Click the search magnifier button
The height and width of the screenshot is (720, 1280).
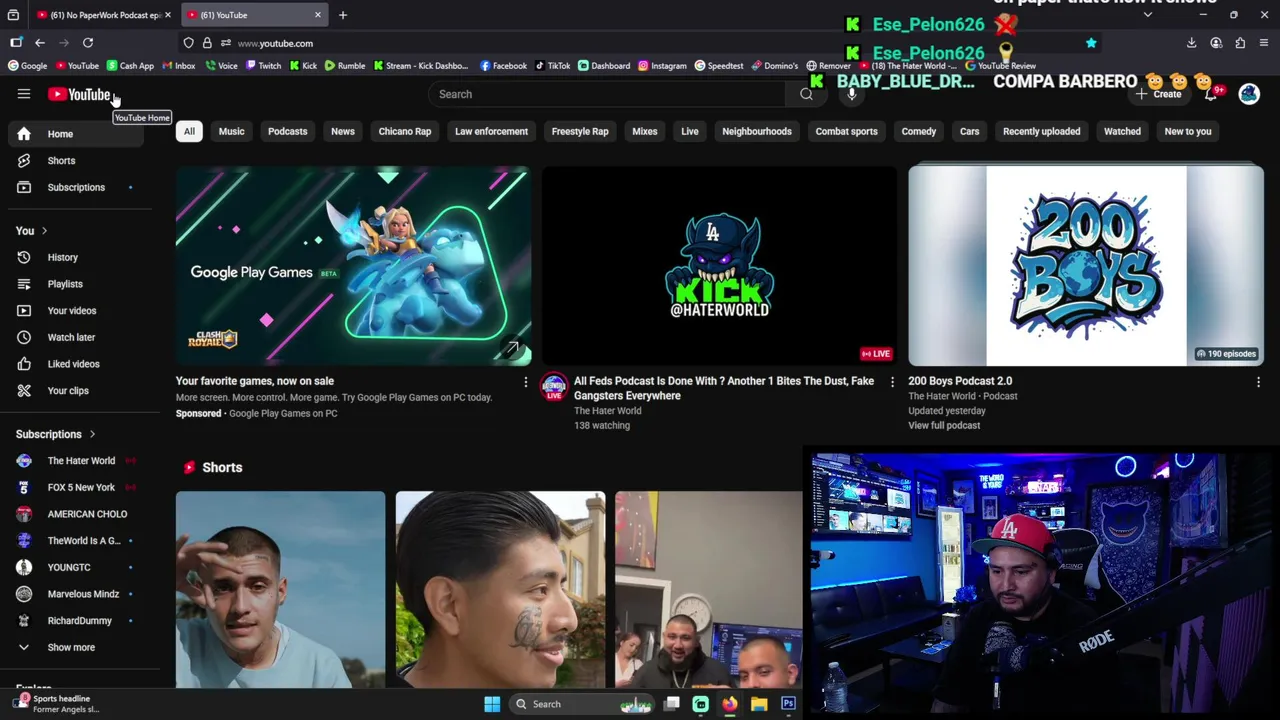[806, 94]
